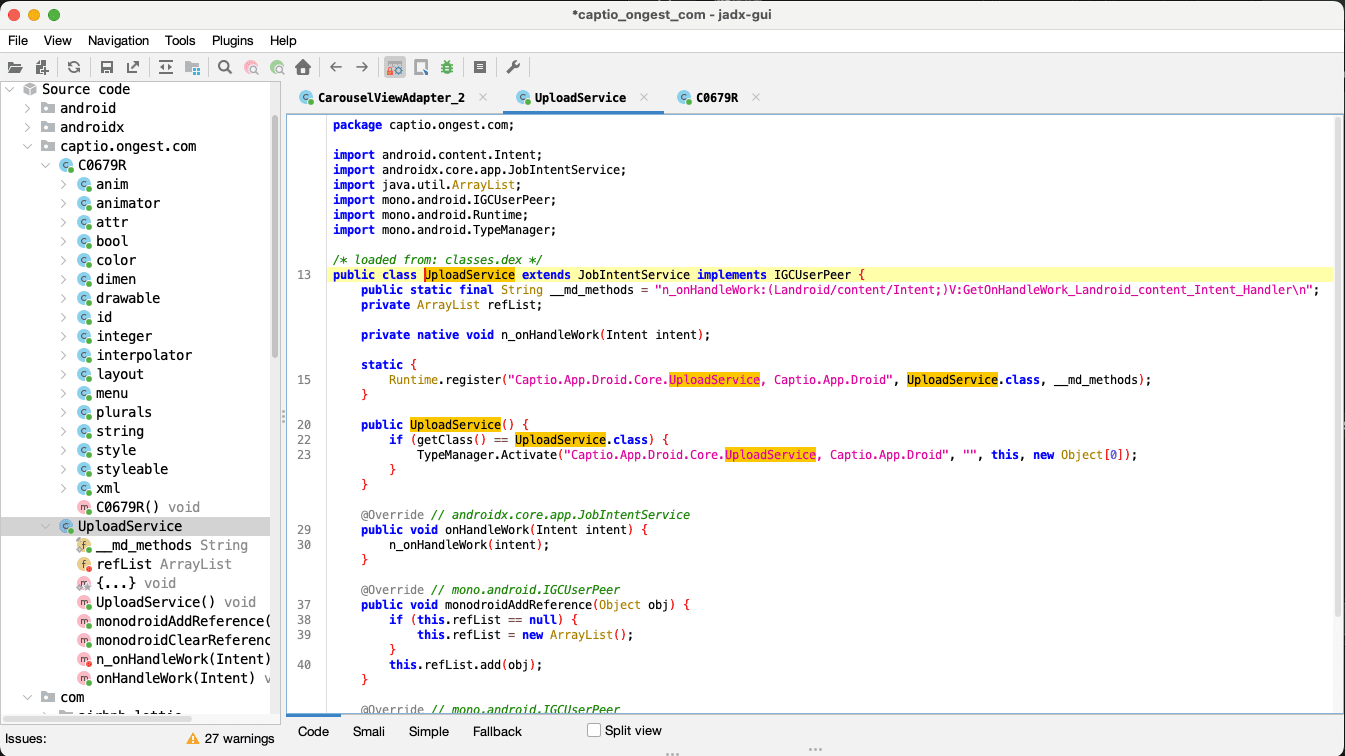Close the UploadService tab
This screenshot has height=756, width=1345.
pyautogui.click(x=644, y=97)
